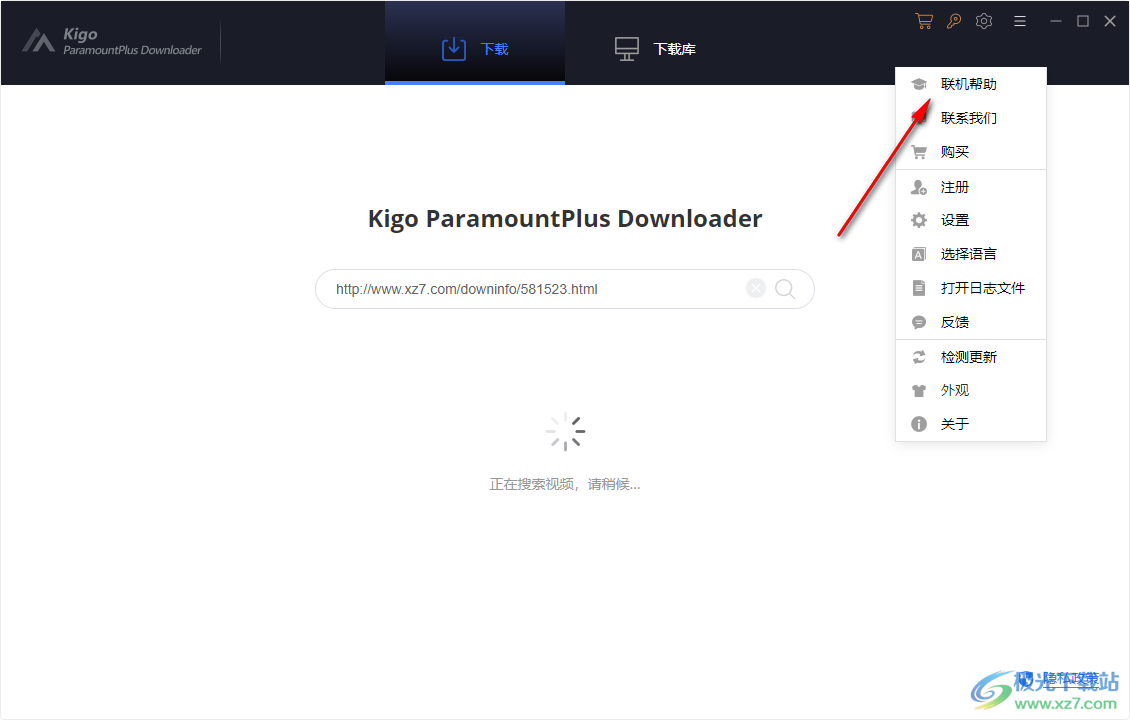Clear the URL with the X icon
Screen dimensions: 1130x720
pyautogui.click(x=755, y=289)
